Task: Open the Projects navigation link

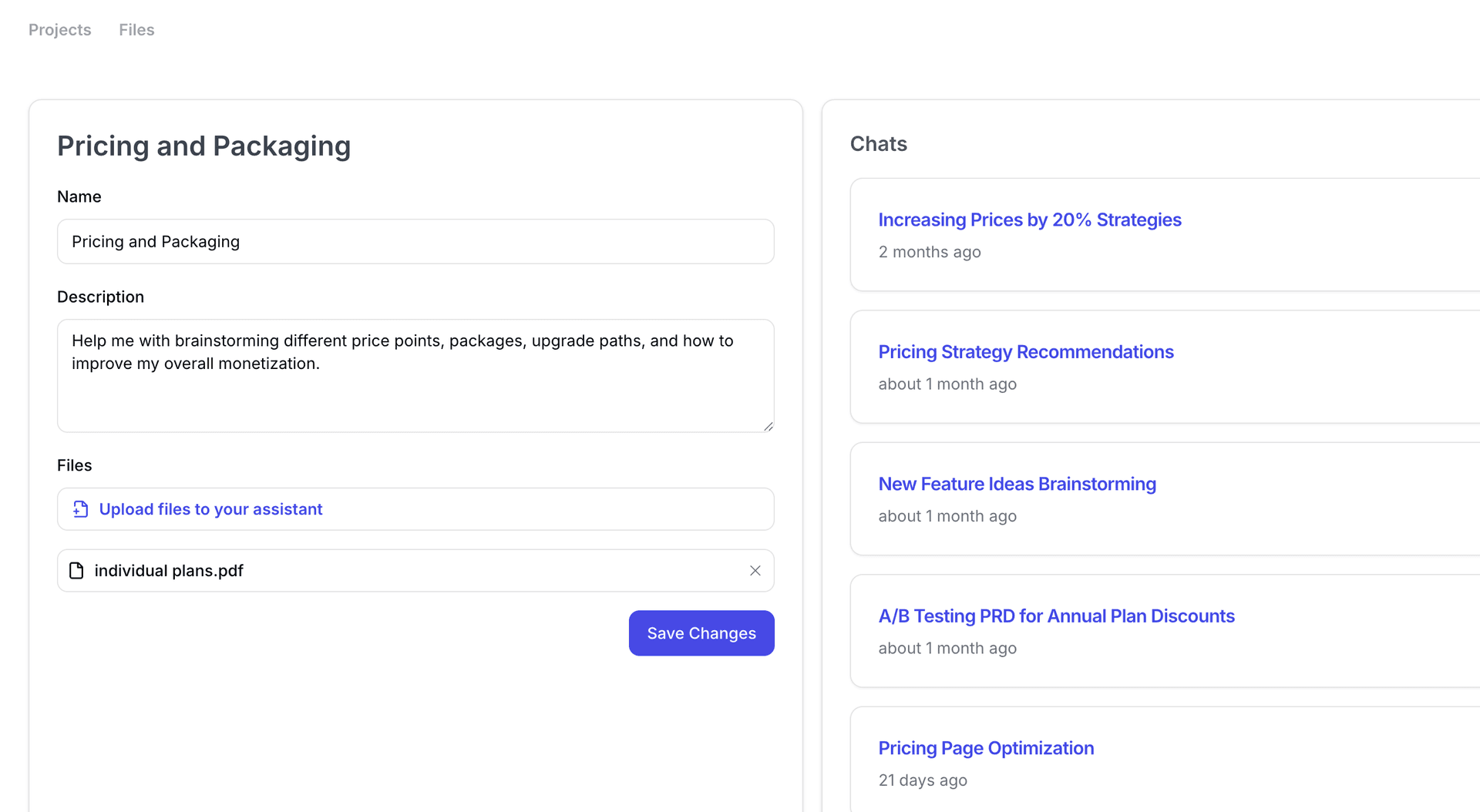Action: tap(59, 30)
